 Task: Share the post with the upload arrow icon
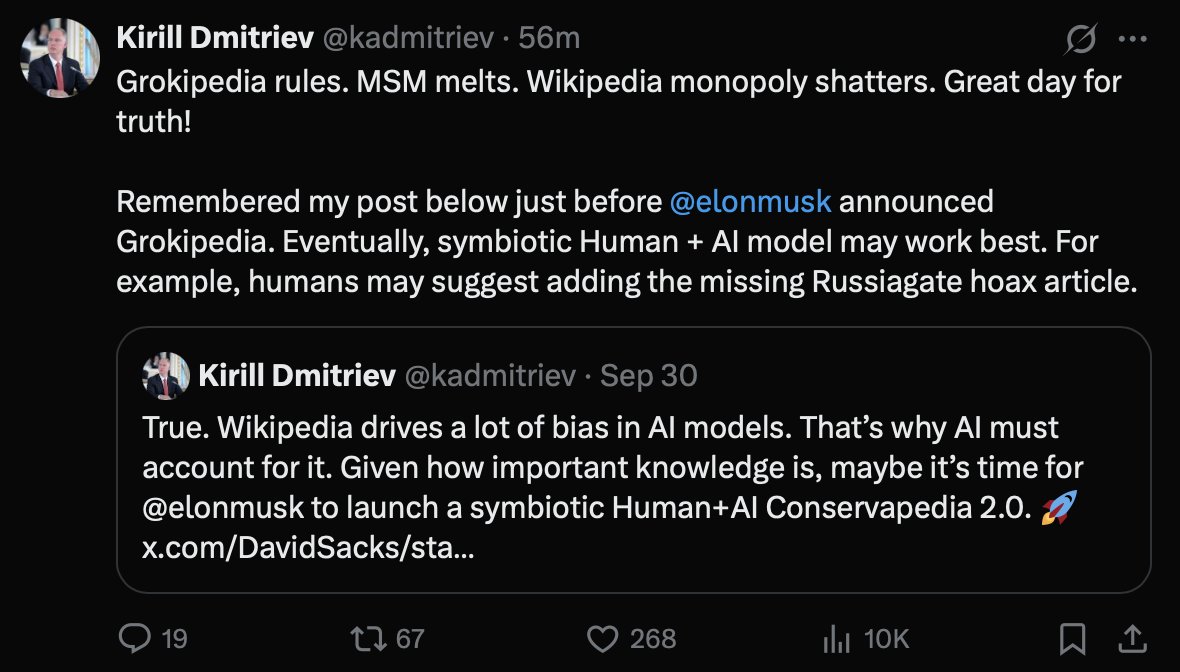point(1132,638)
